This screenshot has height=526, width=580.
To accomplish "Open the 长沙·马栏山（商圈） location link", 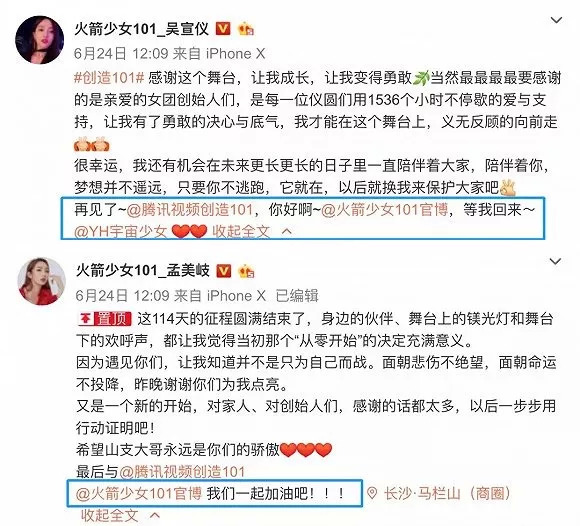I will (x=448, y=493).
